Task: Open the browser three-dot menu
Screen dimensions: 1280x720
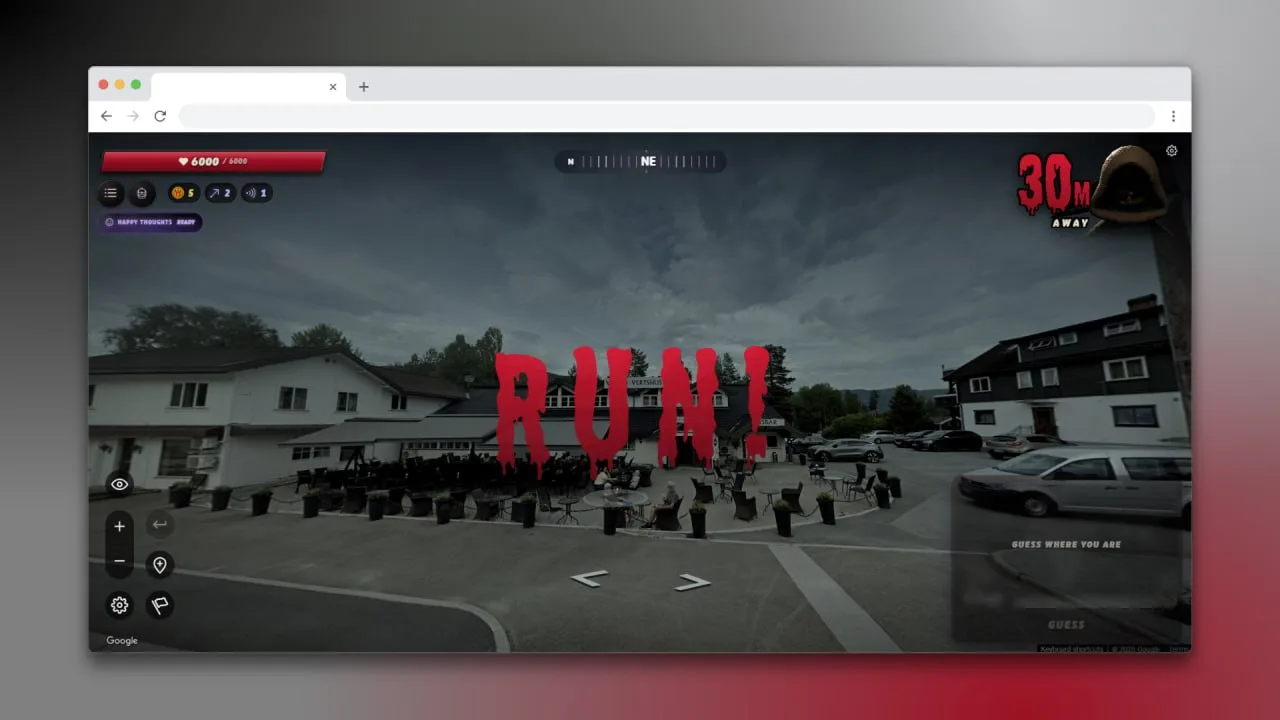Action: coord(1173,116)
